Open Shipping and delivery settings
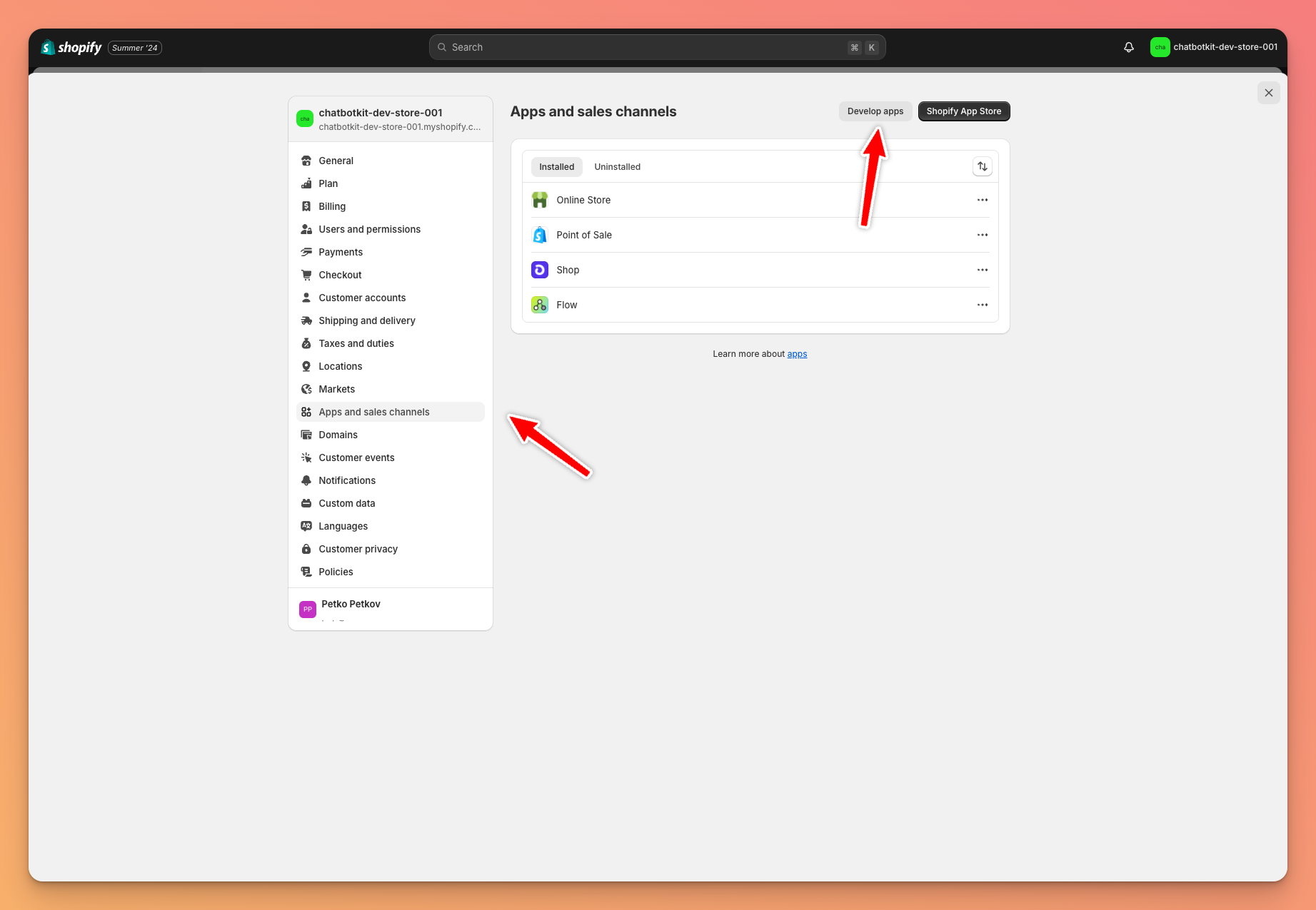The height and width of the screenshot is (910, 1316). [390, 320]
